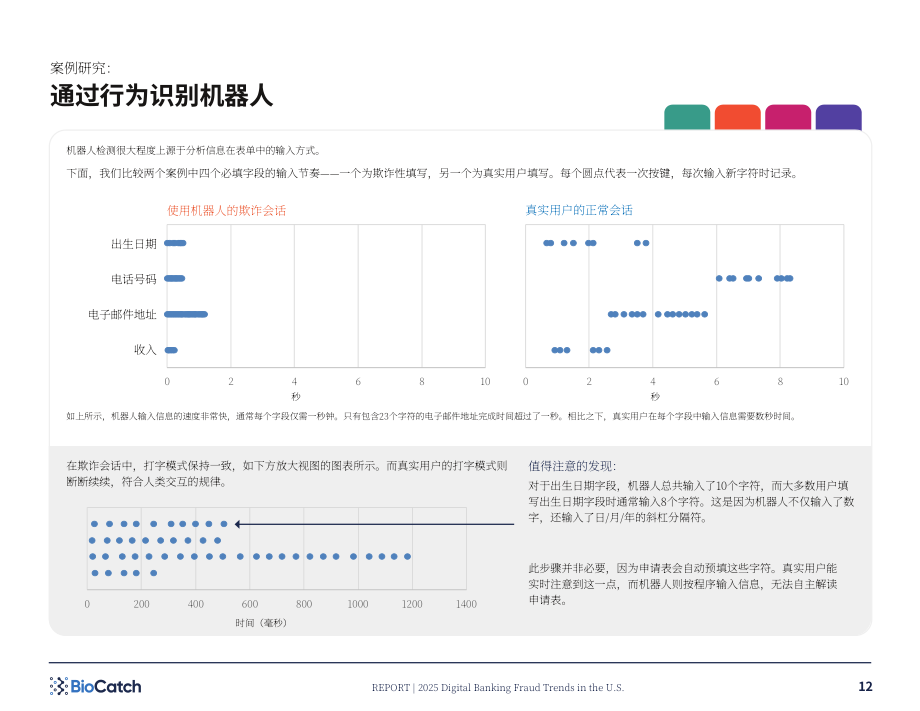Select the heading 通过行为识别机器人
920x711 pixels.
coord(161,96)
